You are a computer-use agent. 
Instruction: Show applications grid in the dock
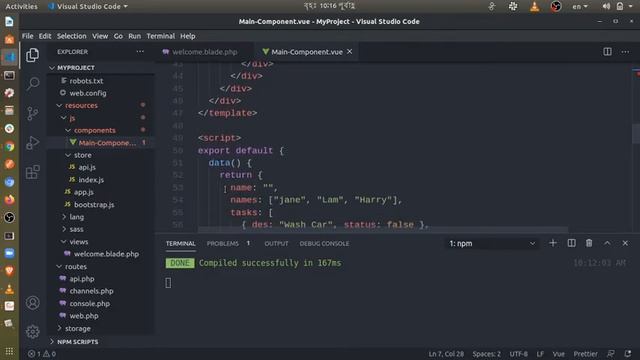coord(9,351)
